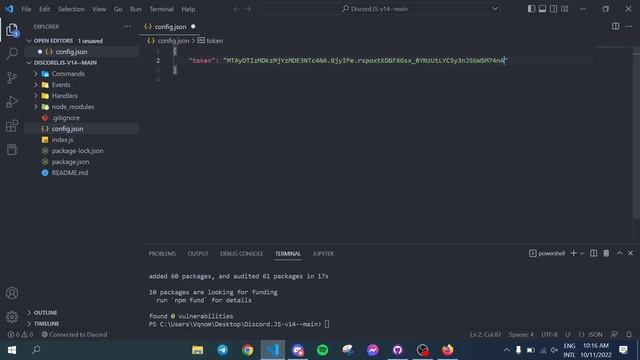Open index.js in the file tree
This screenshot has height=360, width=640.
(62, 140)
